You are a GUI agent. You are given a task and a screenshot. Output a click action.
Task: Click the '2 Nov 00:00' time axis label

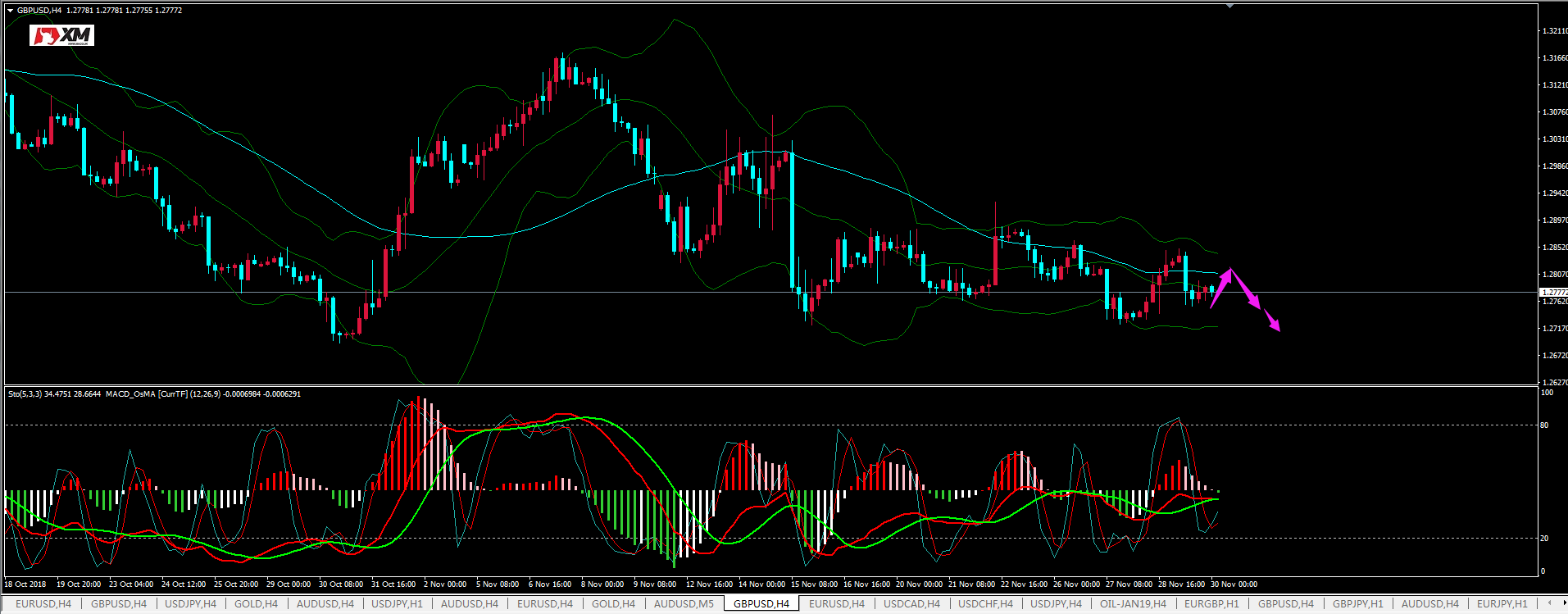click(445, 584)
